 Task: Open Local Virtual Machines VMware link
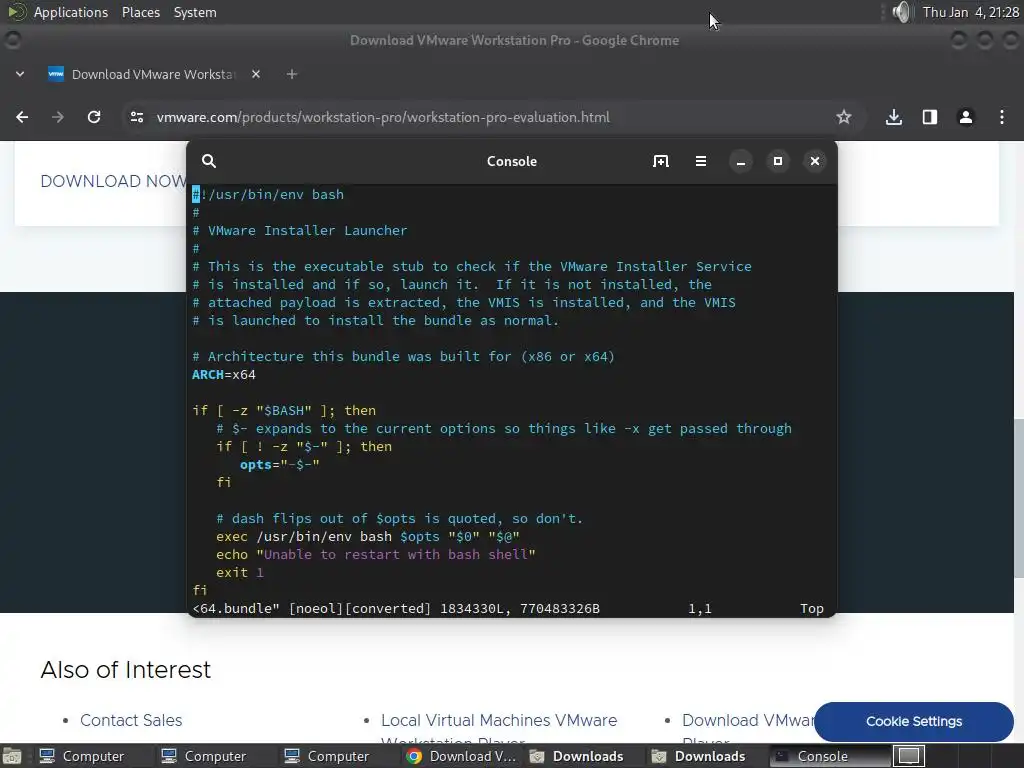pyautogui.click(x=499, y=720)
